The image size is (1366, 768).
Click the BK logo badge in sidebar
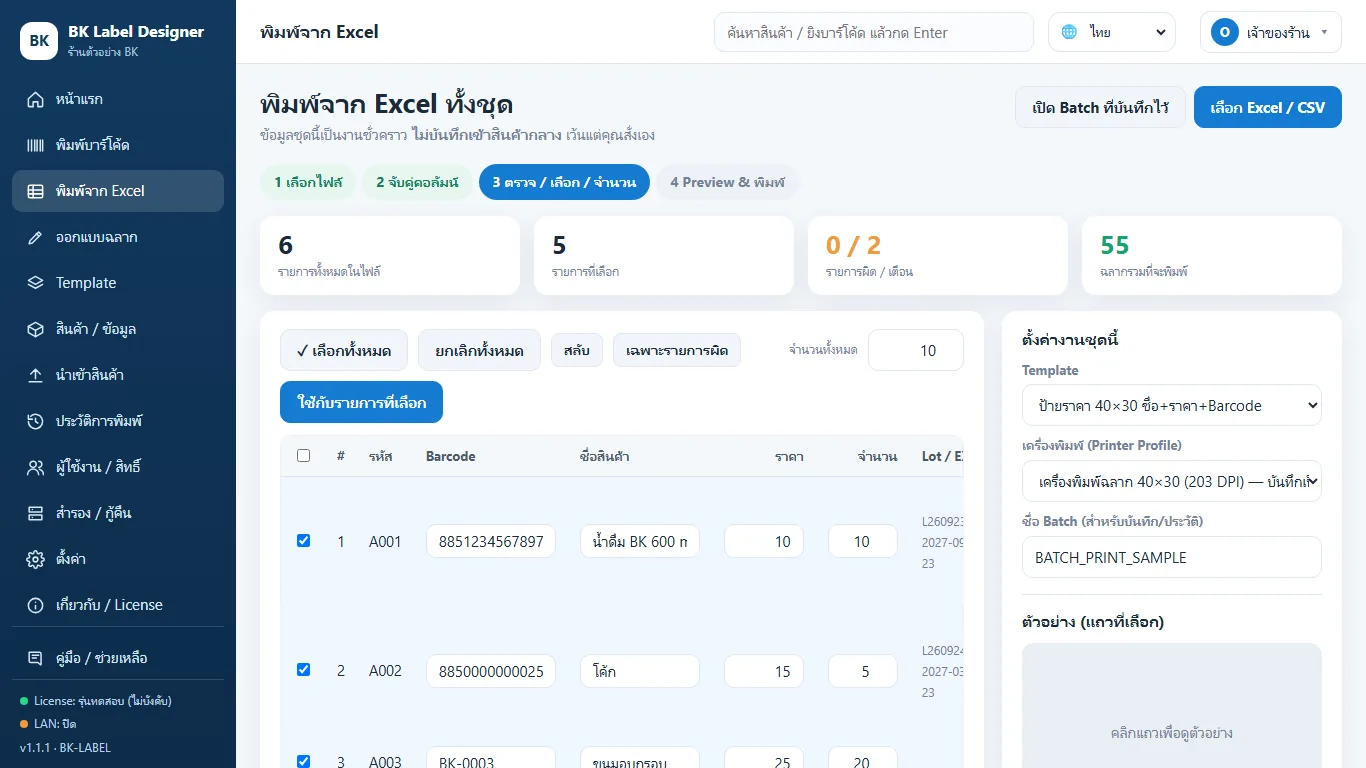pyautogui.click(x=39, y=41)
